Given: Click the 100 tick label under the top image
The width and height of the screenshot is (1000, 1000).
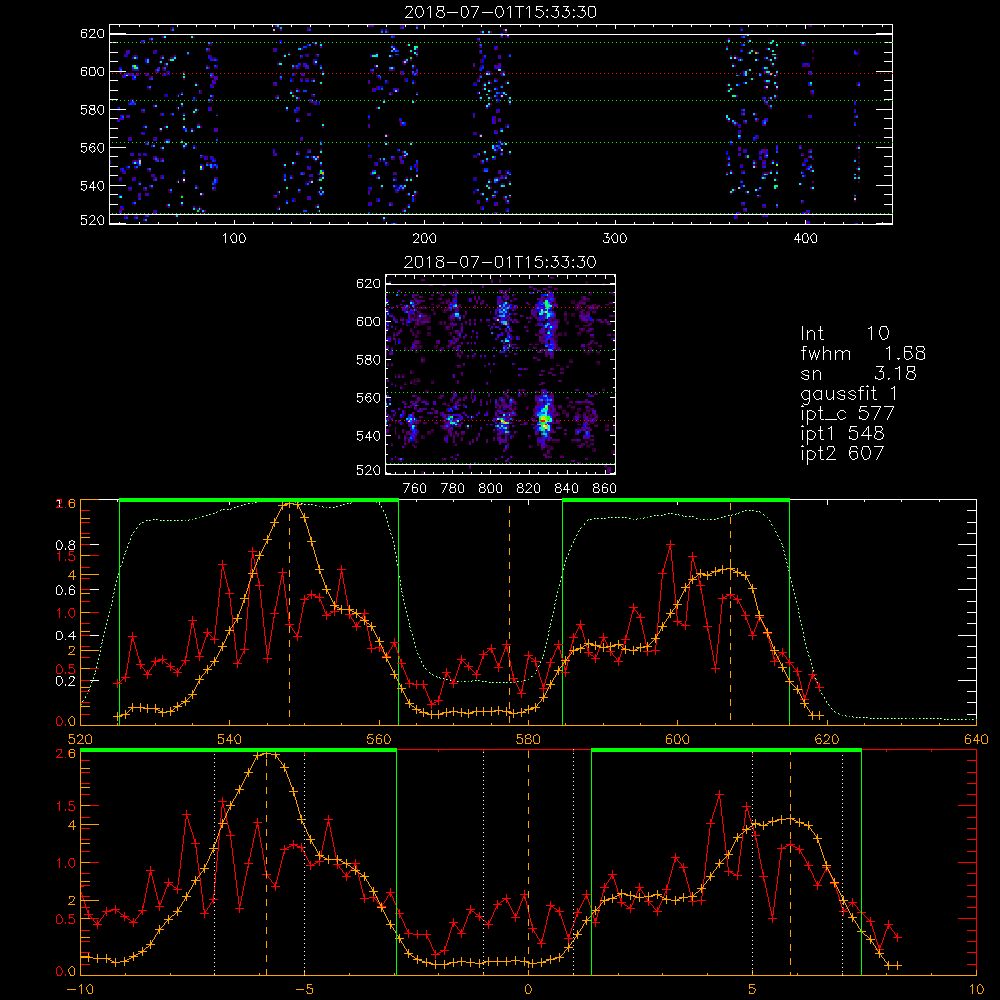Looking at the screenshot, I should tap(233, 239).
